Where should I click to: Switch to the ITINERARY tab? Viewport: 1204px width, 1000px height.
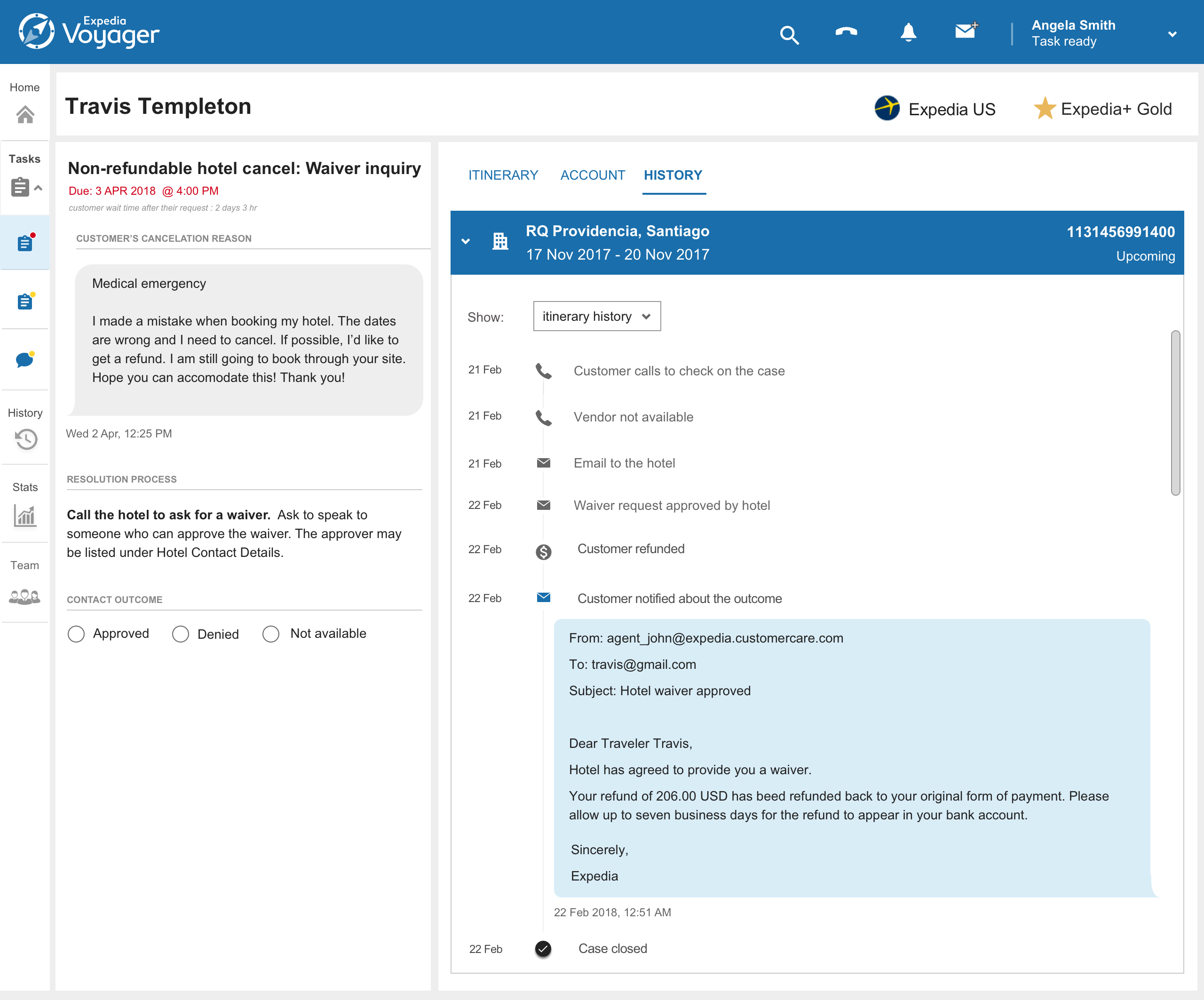503,175
